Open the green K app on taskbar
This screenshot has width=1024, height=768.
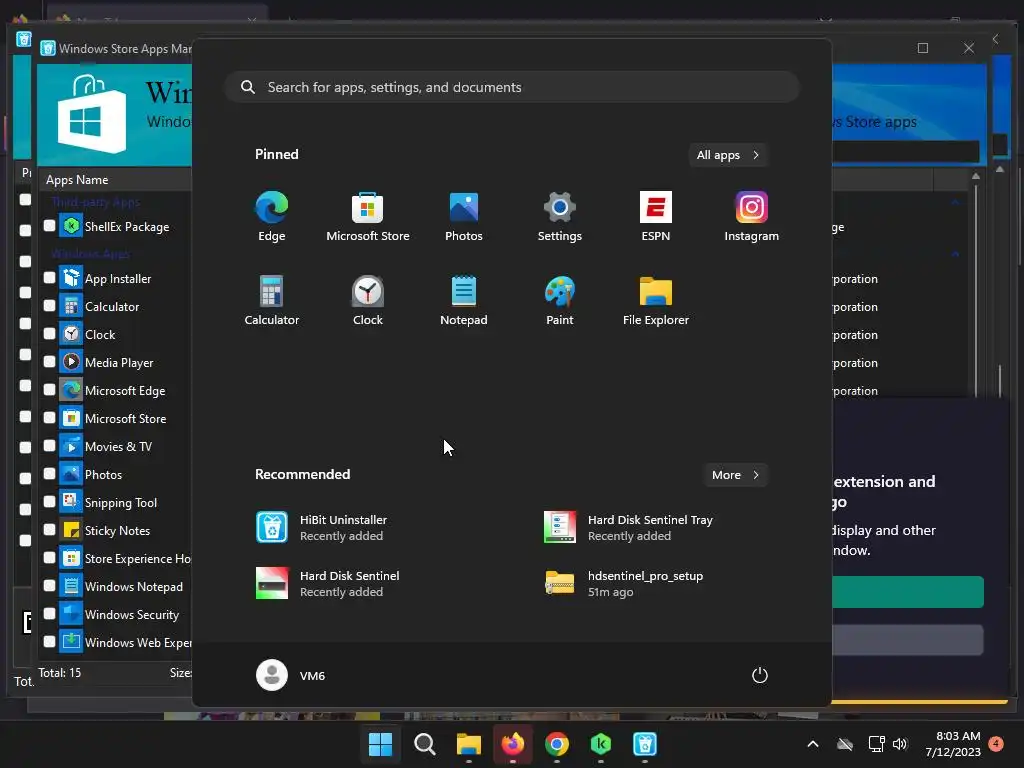[x=601, y=744]
